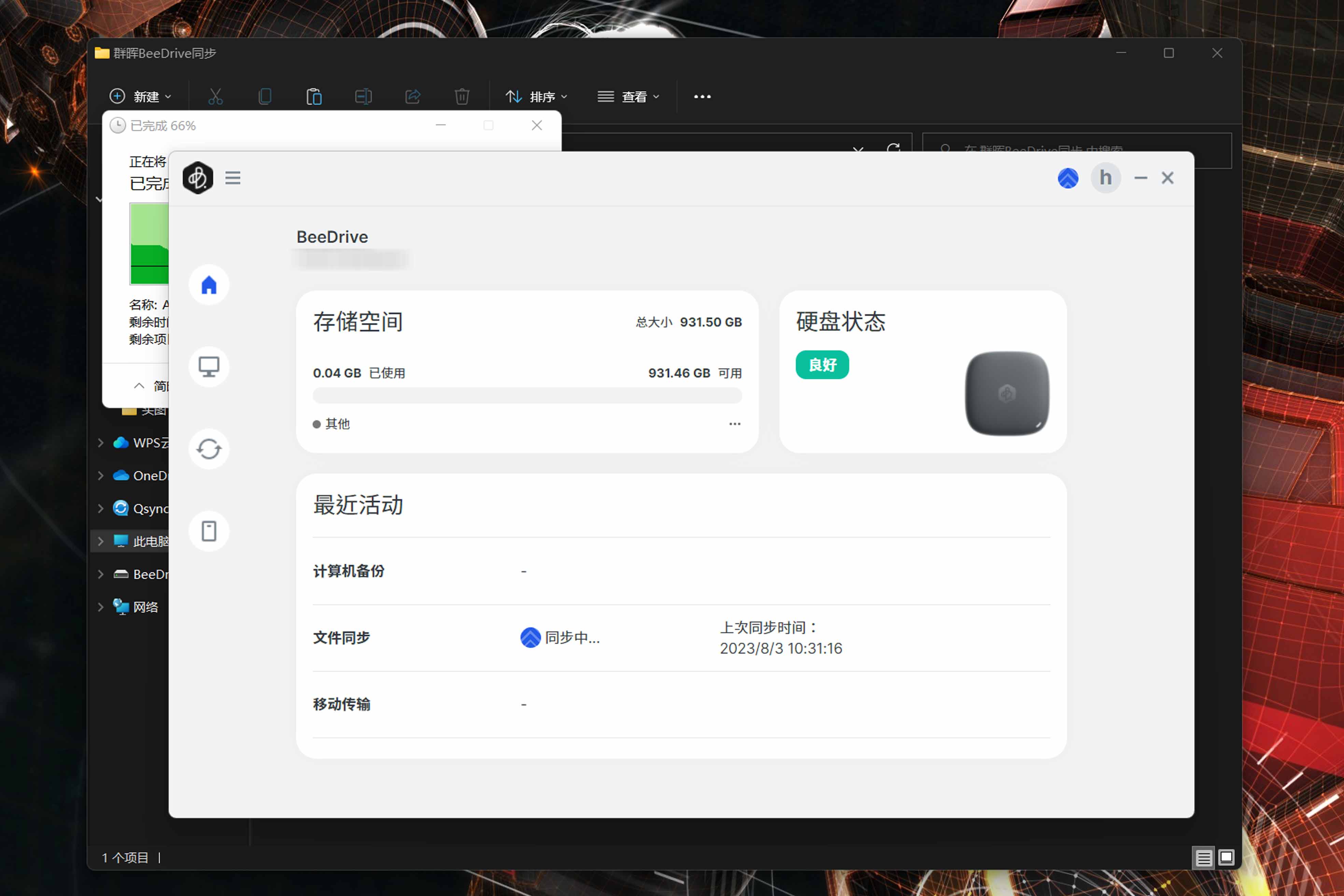This screenshot has width=1344, height=896.
Task: Expand the 网络 network tree node
Action: pos(101,607)
